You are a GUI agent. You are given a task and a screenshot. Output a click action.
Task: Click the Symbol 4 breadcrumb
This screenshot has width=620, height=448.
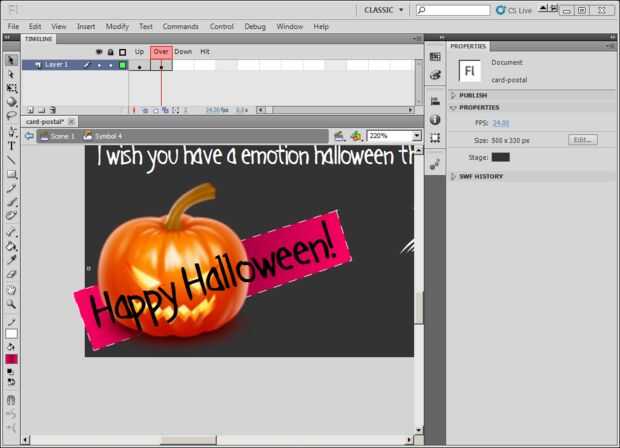click(x=103, y=136)
